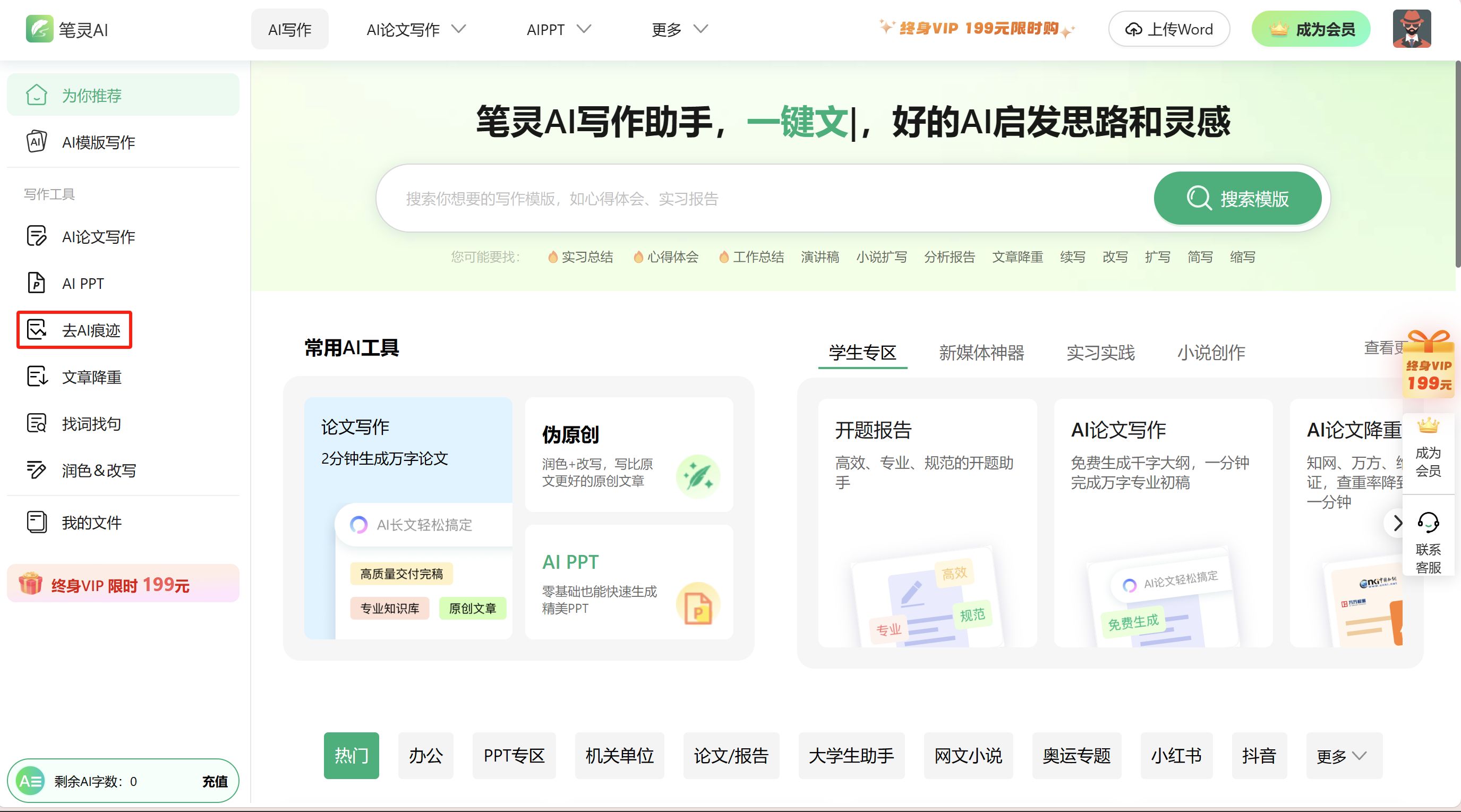
Task: Click the template search input field
Action: tap(760, 199)
